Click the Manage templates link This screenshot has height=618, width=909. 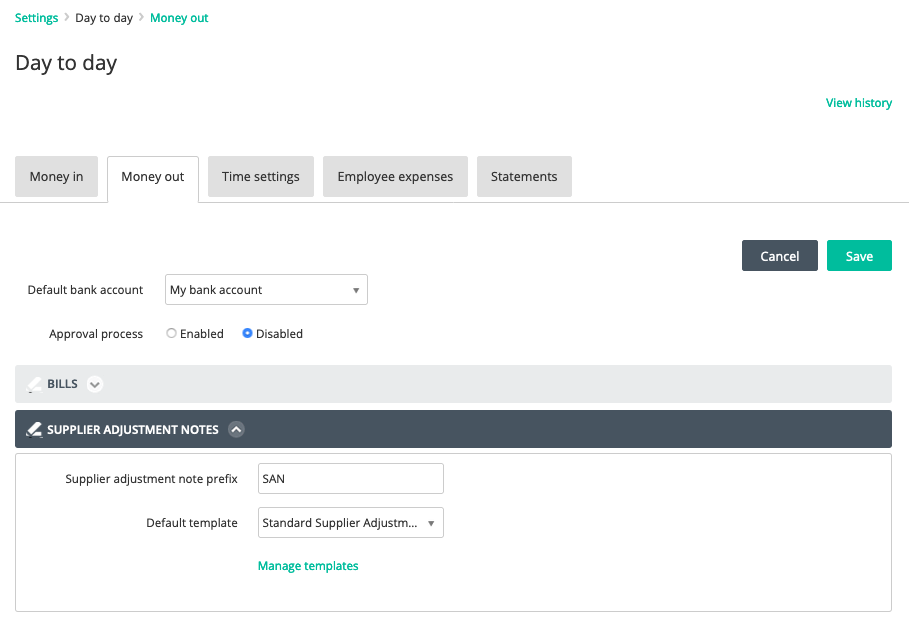pos(308,566)
